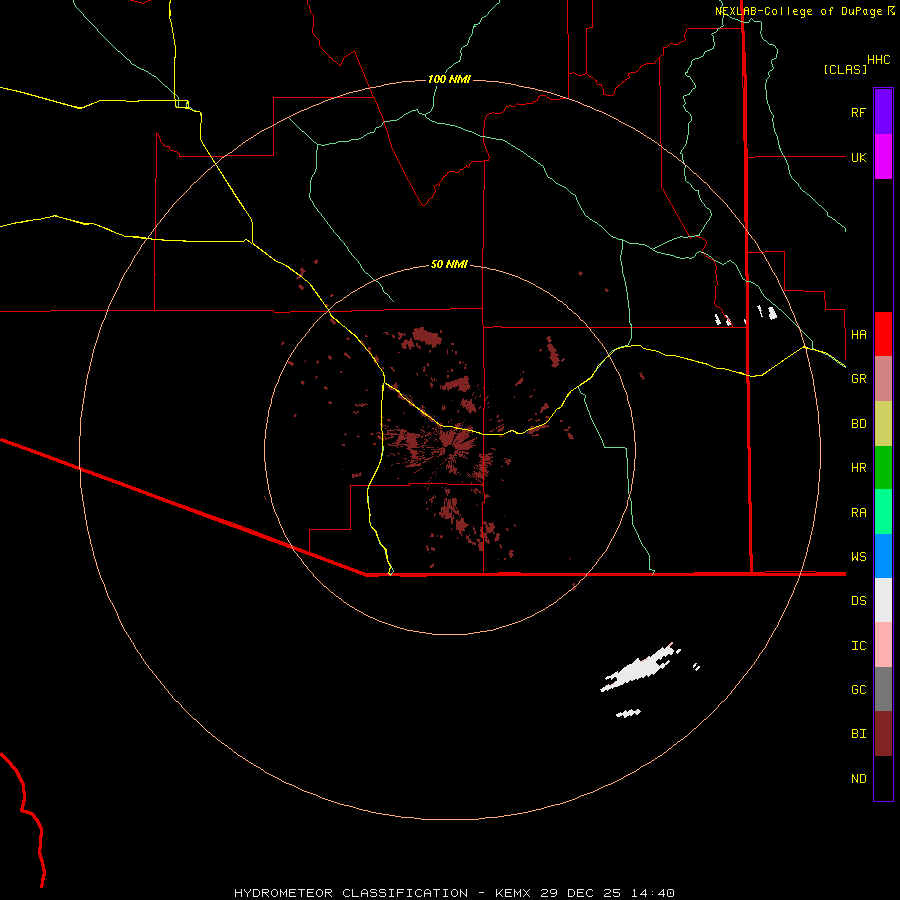Viewport: 900px width, 900px height.
Task: Click the RF legend label
Action: (x=858, y=112)
